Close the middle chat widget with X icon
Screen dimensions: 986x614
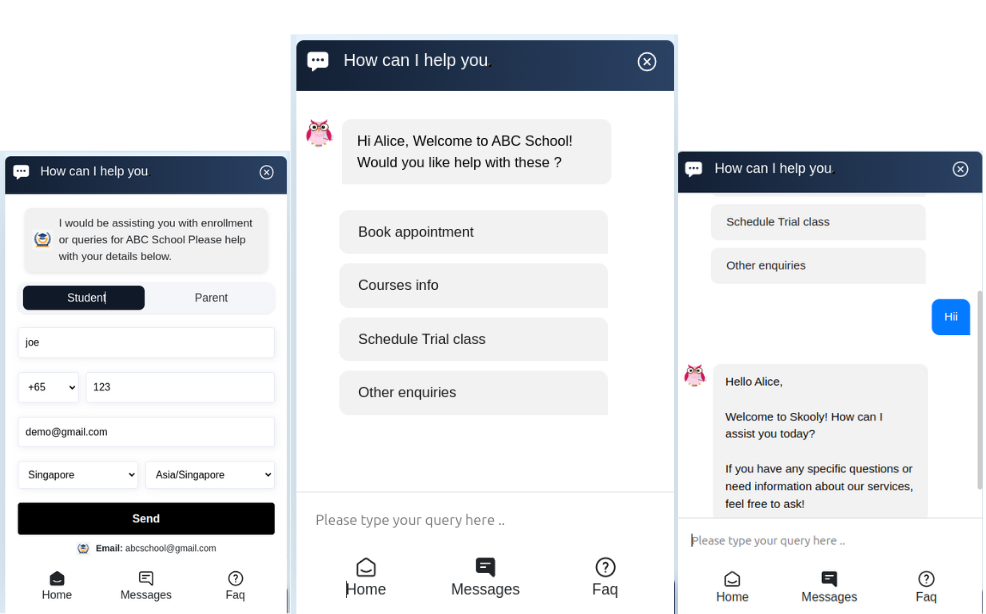646,62
